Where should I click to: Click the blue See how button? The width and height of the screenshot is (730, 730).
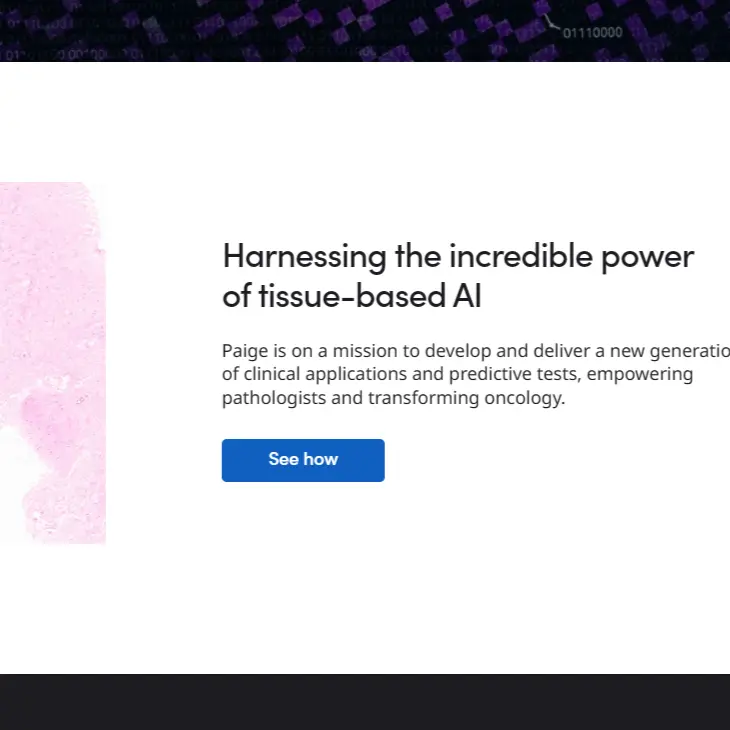tap(303, 460)
